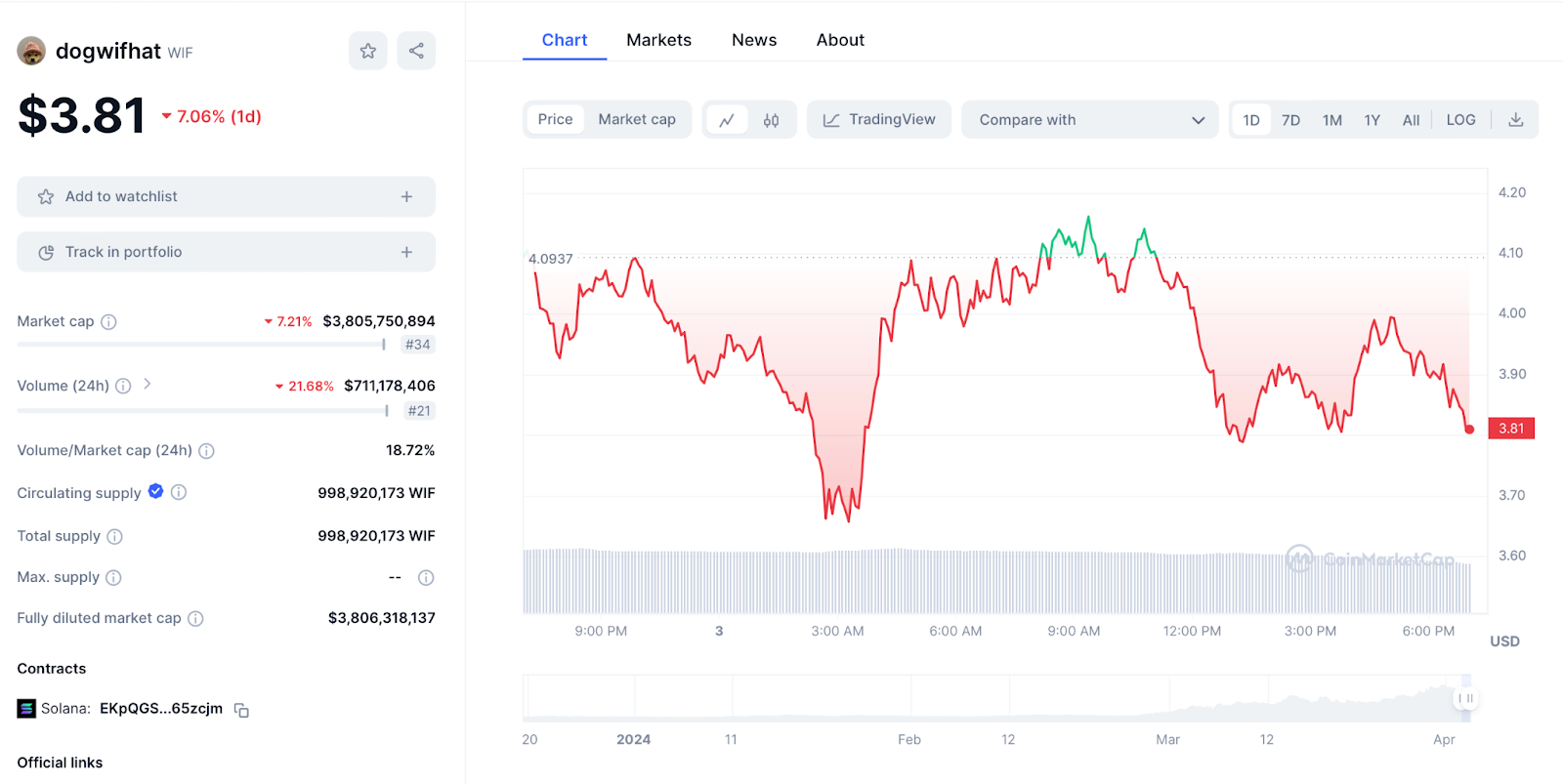Open the News tab
The width and height of the screenshot is (1563, 784).
[x=754, y=41]
